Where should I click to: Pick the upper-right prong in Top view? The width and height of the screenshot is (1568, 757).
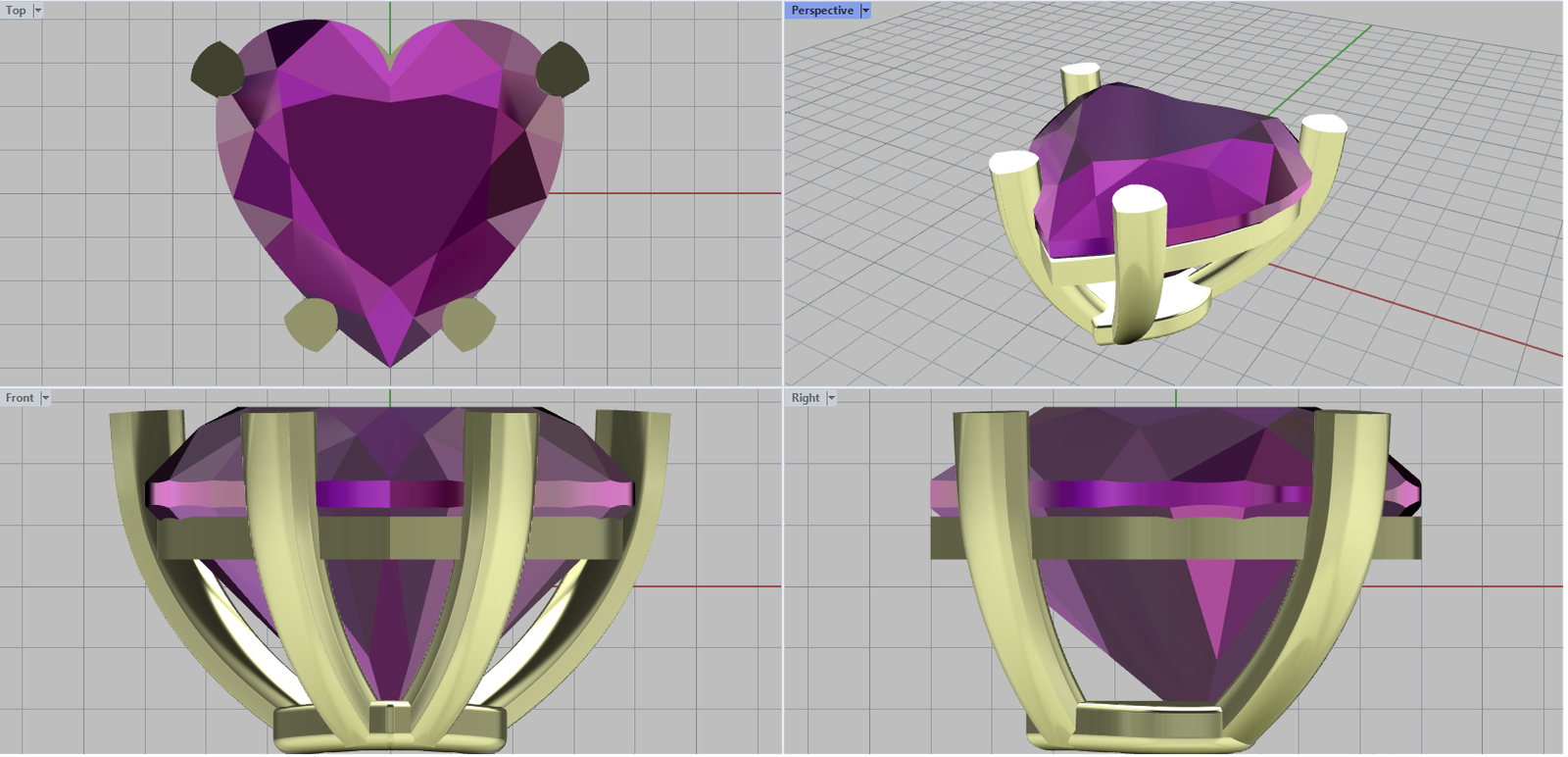click(563, 70)
